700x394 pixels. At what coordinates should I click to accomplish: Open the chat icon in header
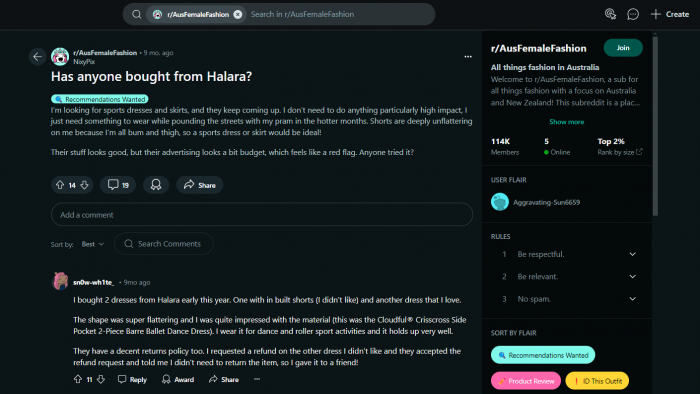[633, 14]
